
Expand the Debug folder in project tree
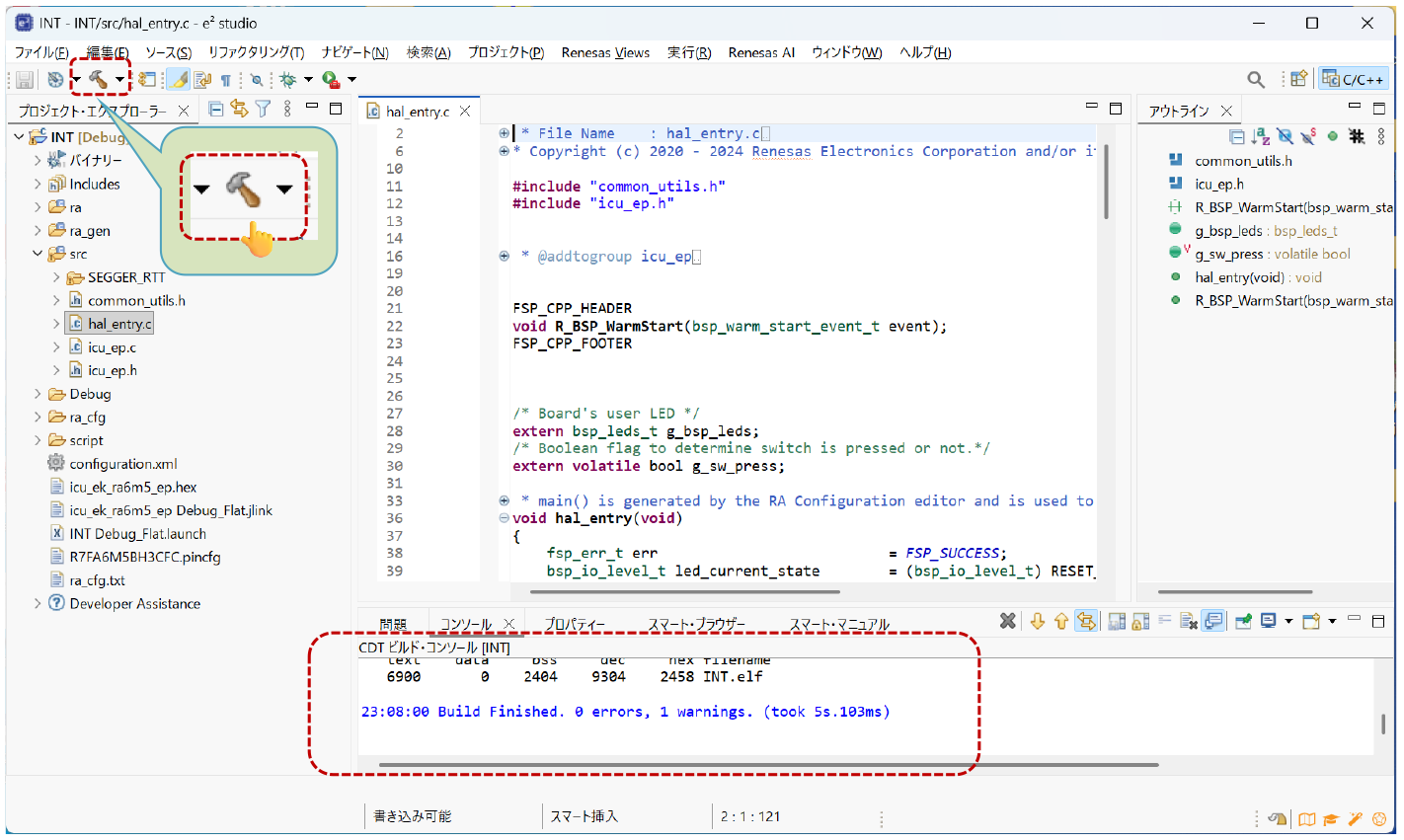tap(39, 394)
